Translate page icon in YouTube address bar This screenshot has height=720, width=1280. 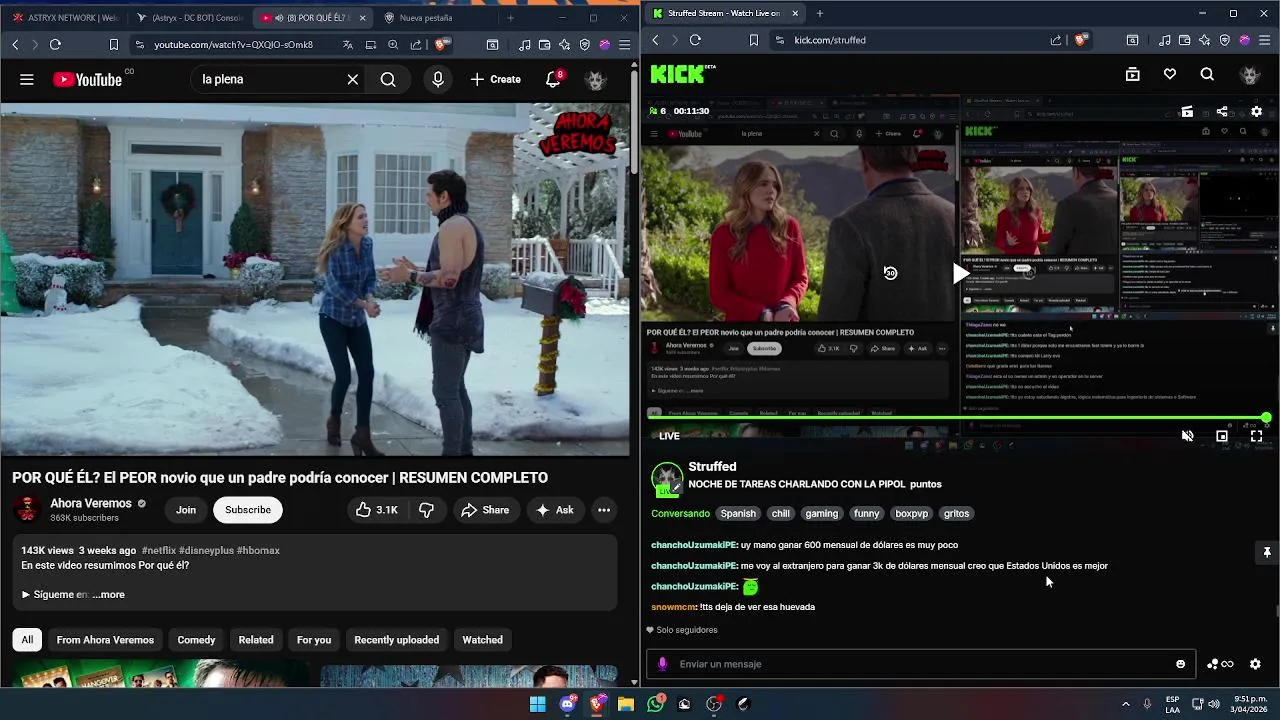point(348,44)
